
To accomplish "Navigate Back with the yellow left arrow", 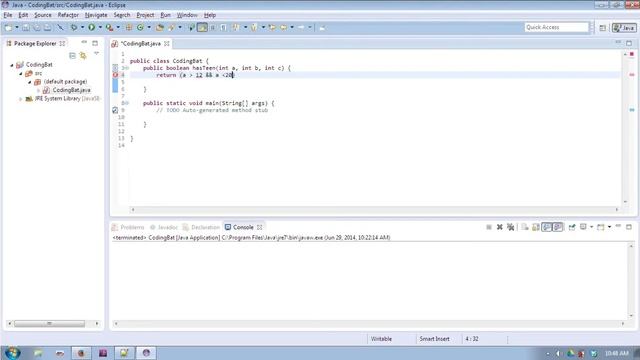I will pyautogui.click(x=283, y=27).
